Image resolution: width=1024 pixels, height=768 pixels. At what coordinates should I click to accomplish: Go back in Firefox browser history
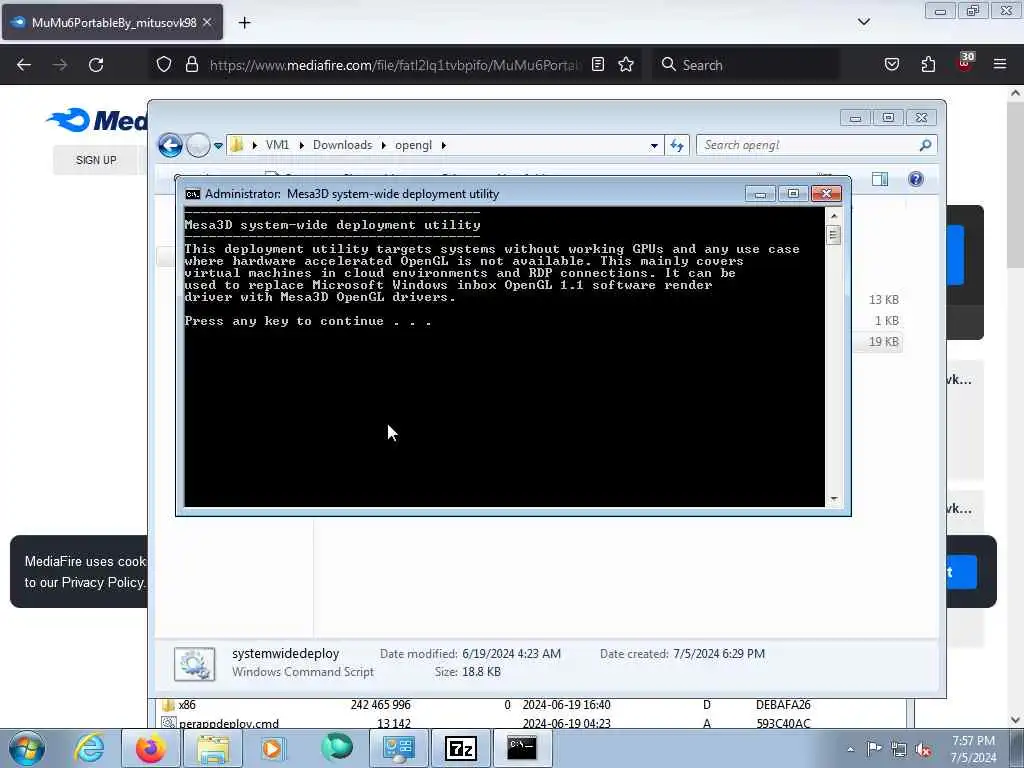tap(24, 65)
